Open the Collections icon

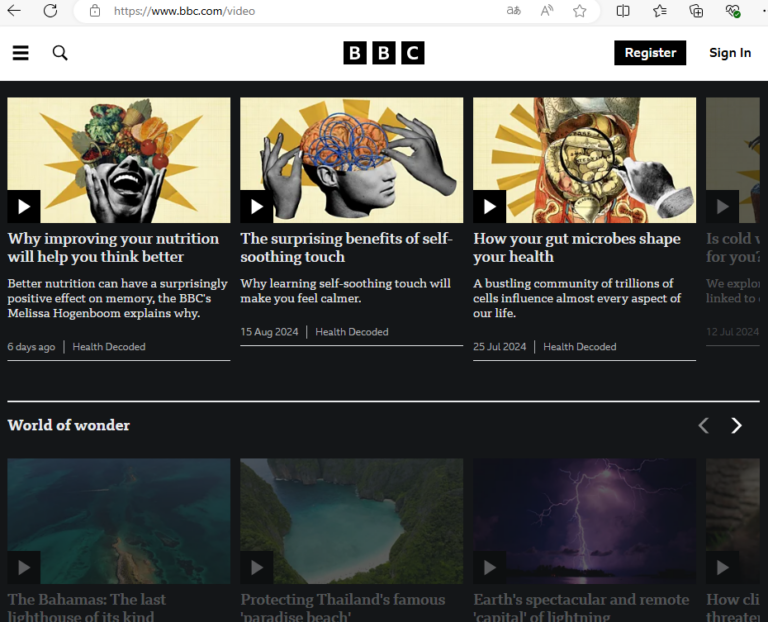point(696,10)
